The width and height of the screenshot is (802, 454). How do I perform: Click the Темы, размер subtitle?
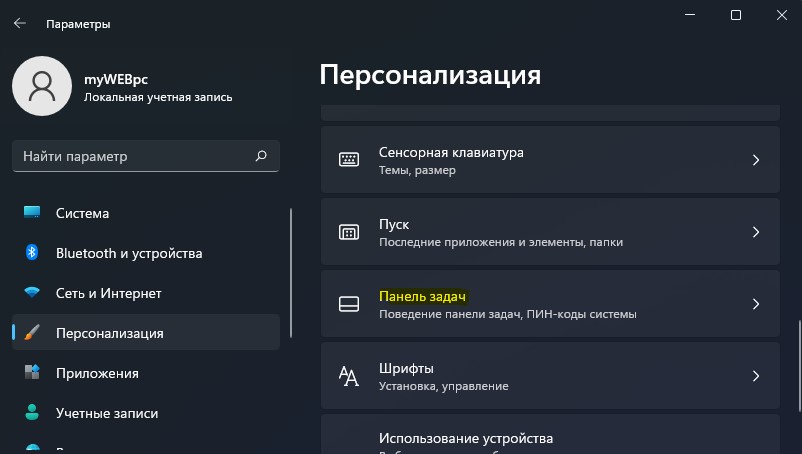click(417, 170)
